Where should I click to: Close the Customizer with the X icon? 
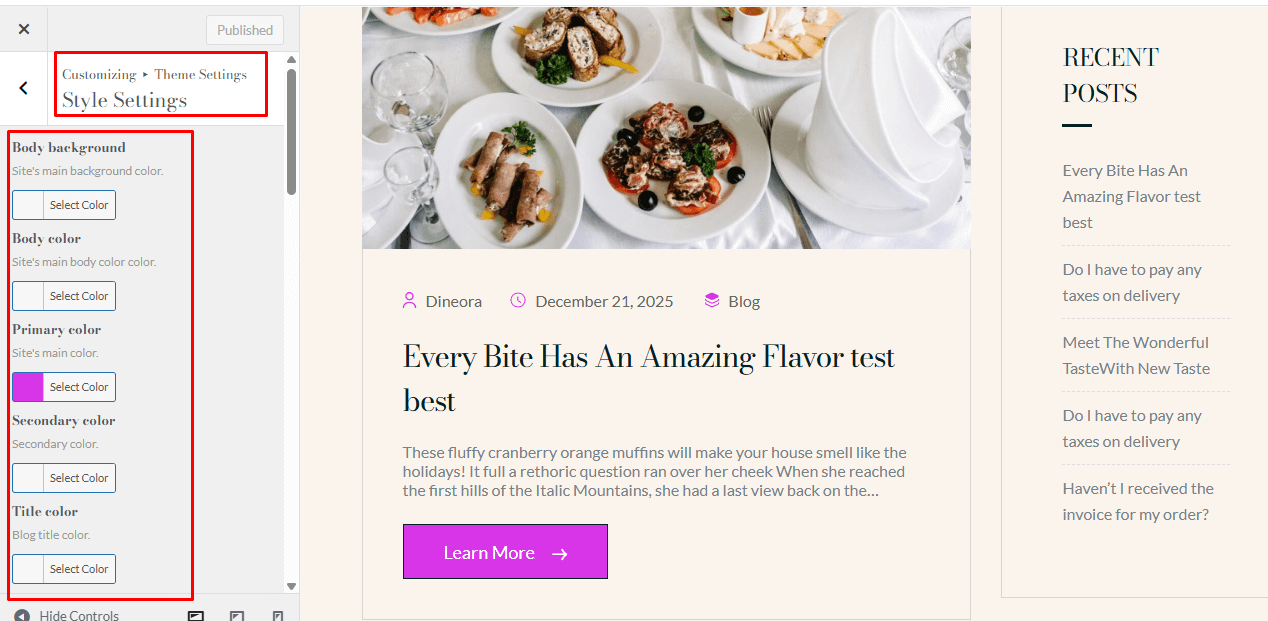24,29
